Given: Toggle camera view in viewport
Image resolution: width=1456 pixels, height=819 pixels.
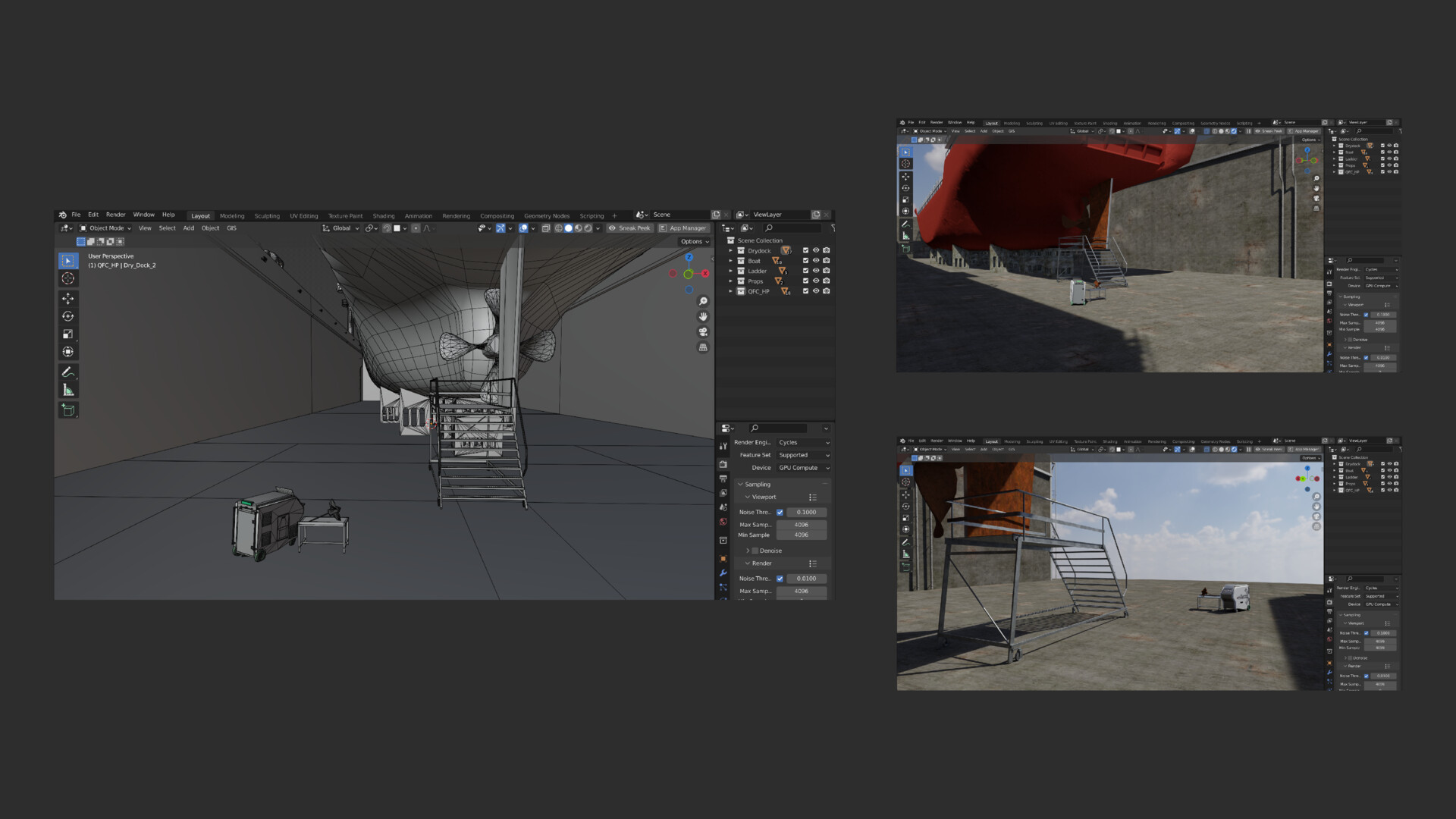Looking at the screenshot, I should (x=703, y=332).
